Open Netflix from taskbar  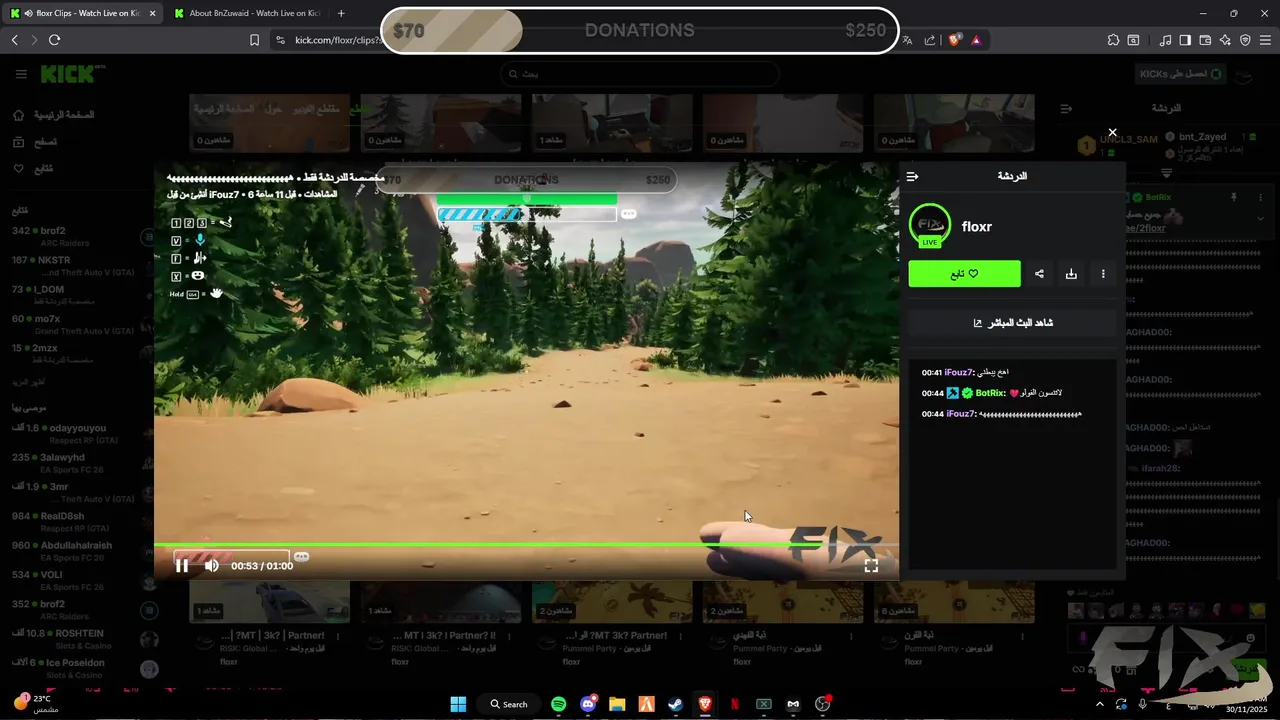[x=735, y=704]
